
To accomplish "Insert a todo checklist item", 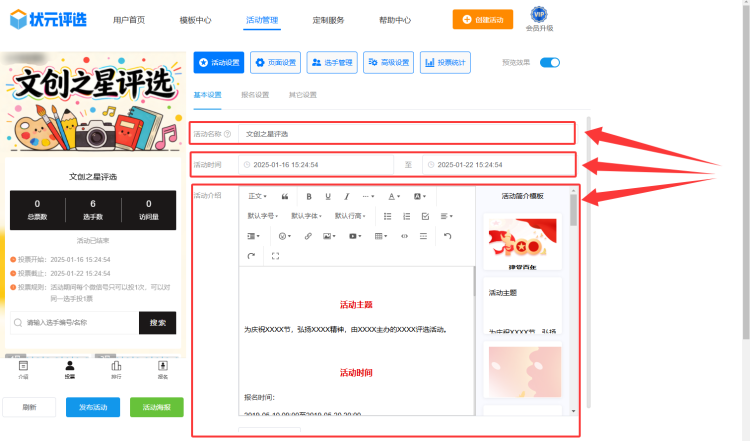I will 425,216.
